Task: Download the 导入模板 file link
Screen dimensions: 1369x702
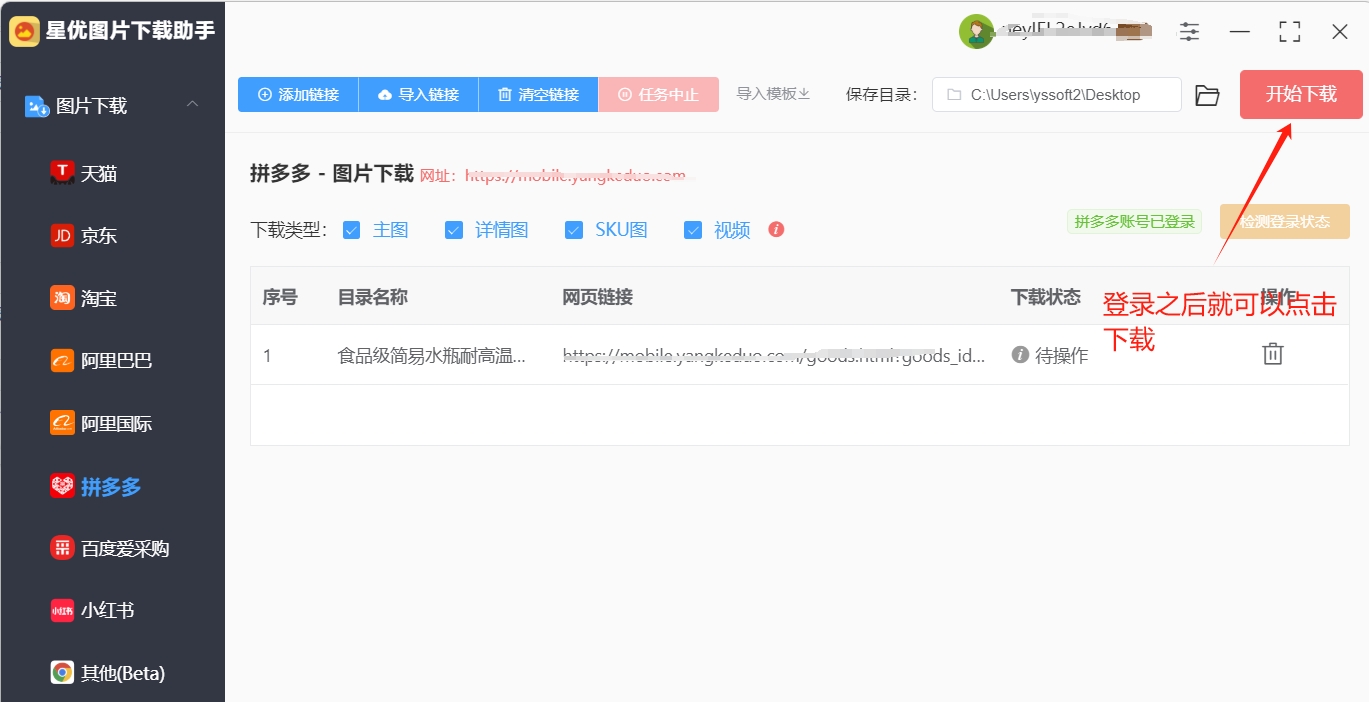Action: (773, 94)
